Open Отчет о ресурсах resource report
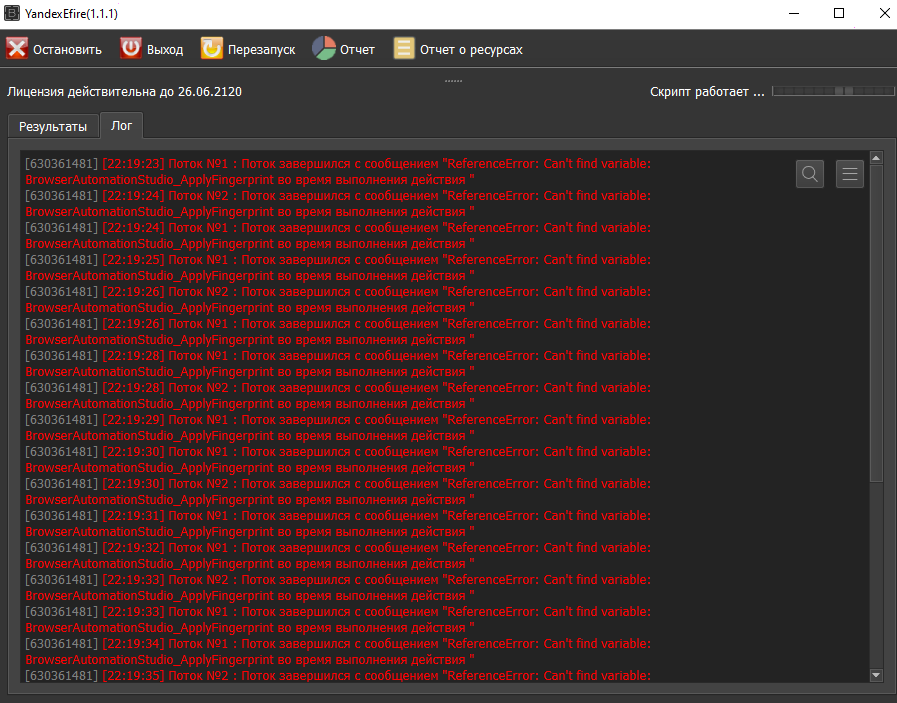The height and width of the screenshot is (703, 897). [458, 49]
